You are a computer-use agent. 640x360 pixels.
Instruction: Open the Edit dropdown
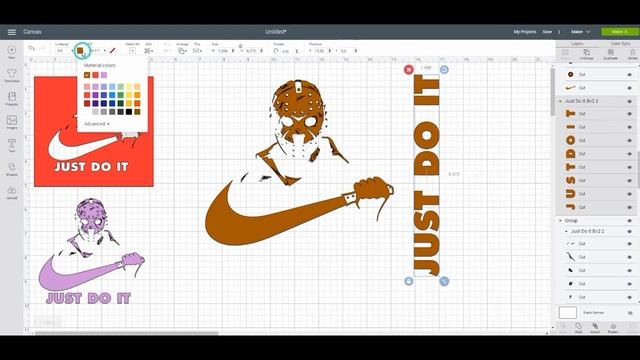pos(149,51)
